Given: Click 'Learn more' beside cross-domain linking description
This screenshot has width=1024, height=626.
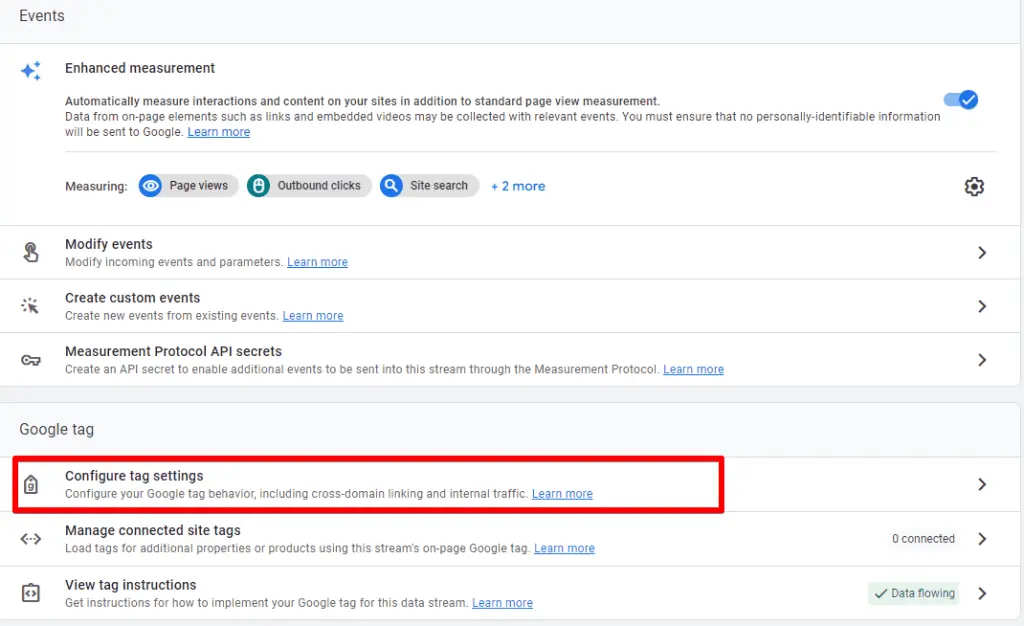Looking at the screenshot, I should coord(562,493).
